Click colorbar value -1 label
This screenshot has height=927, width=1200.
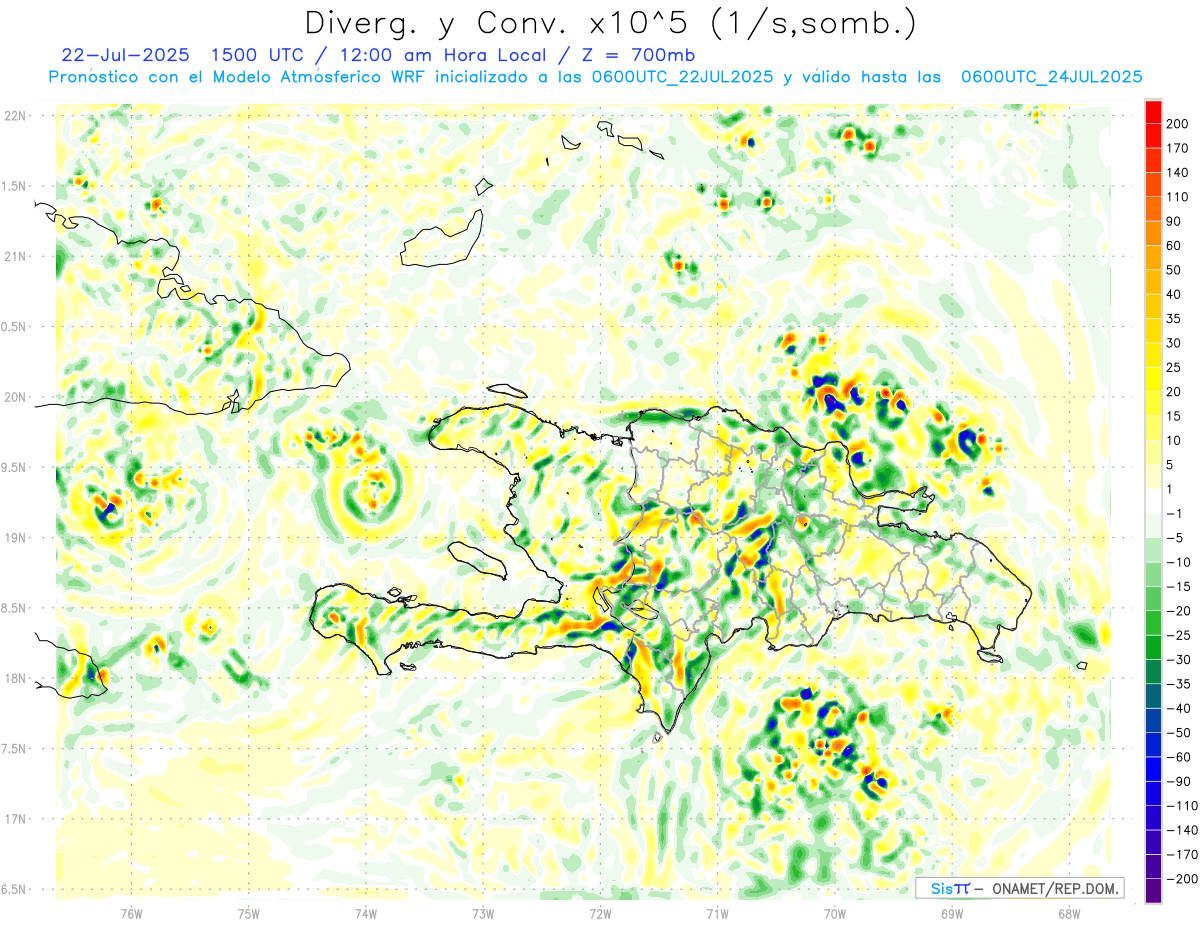(1174, 513)
